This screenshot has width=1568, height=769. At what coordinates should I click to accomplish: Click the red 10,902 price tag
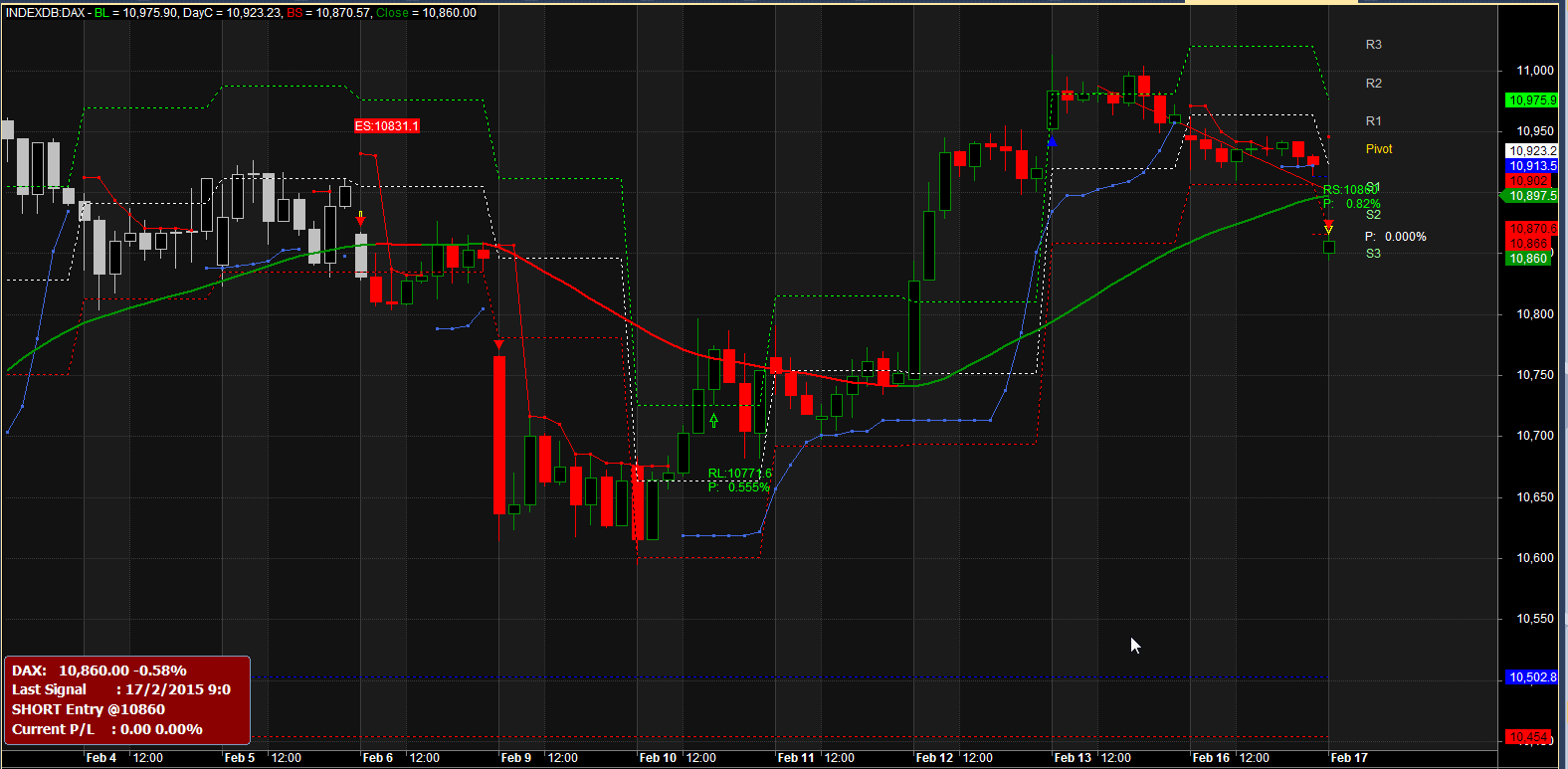tap(1529, 181)
